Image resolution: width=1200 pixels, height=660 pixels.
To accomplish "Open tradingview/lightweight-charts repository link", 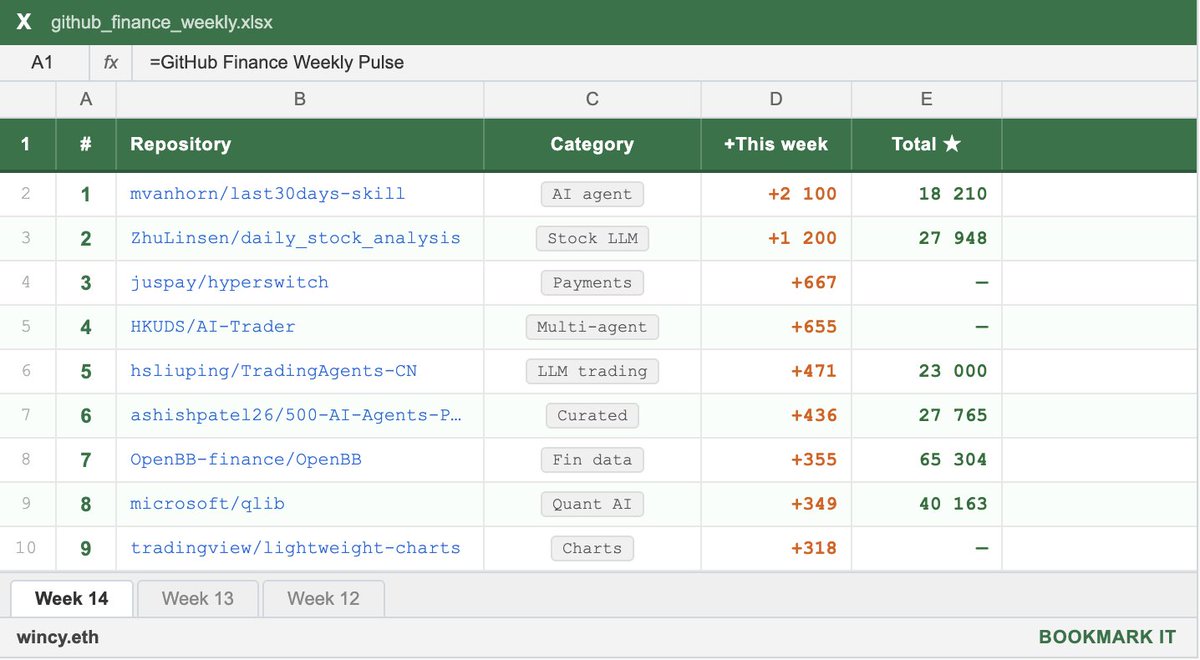I will coord(296,548).
